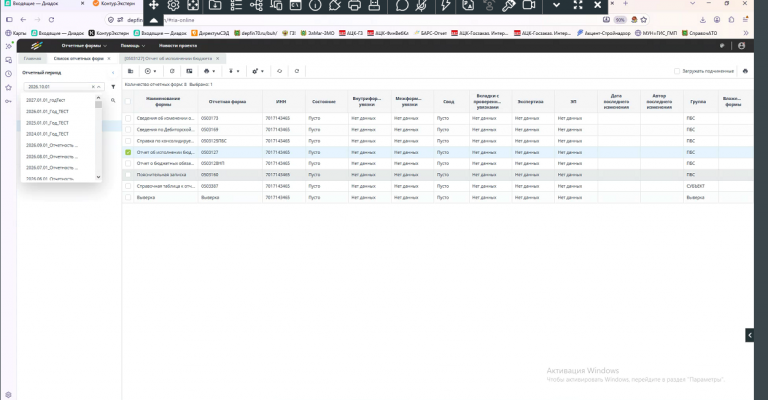Click the lightning bolt icon in overlay toolbar

[446, 5]
